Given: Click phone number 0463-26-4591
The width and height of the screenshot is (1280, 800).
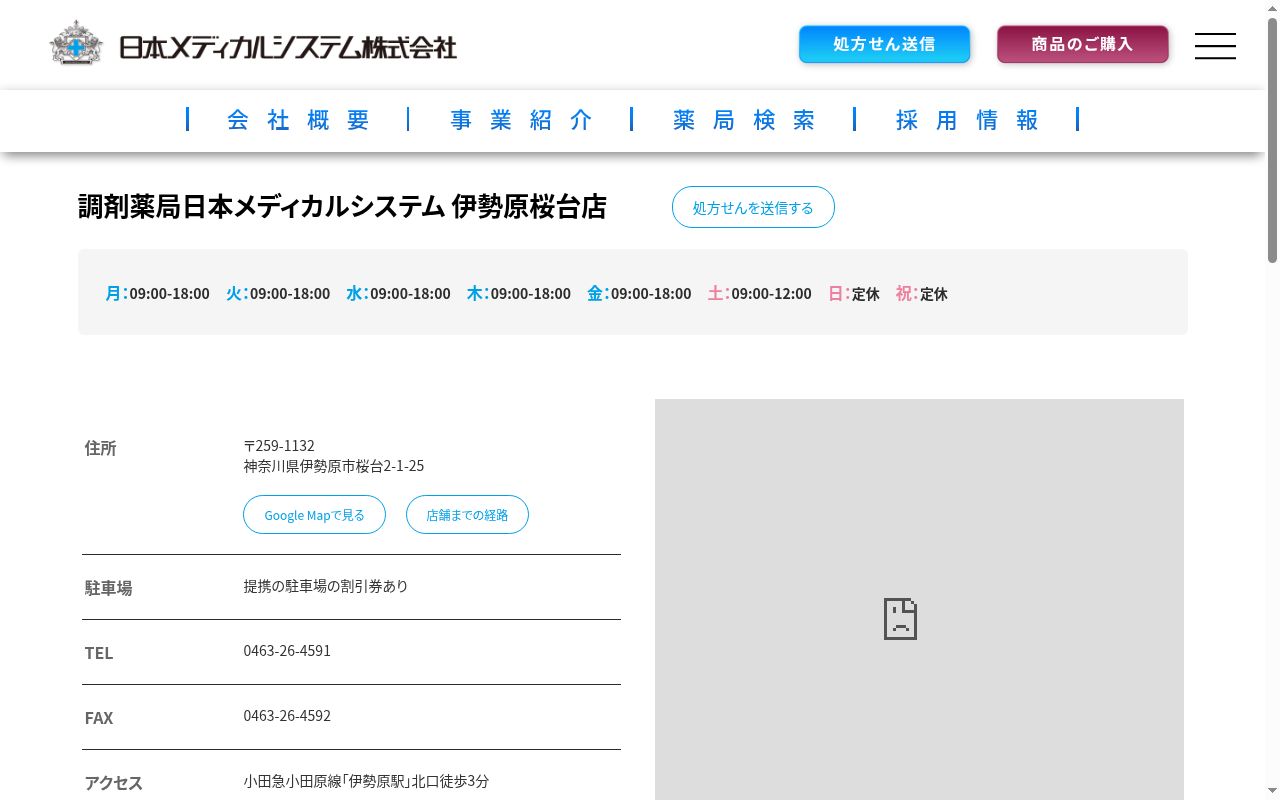Looking at the screenshot, I should (287, 651).
